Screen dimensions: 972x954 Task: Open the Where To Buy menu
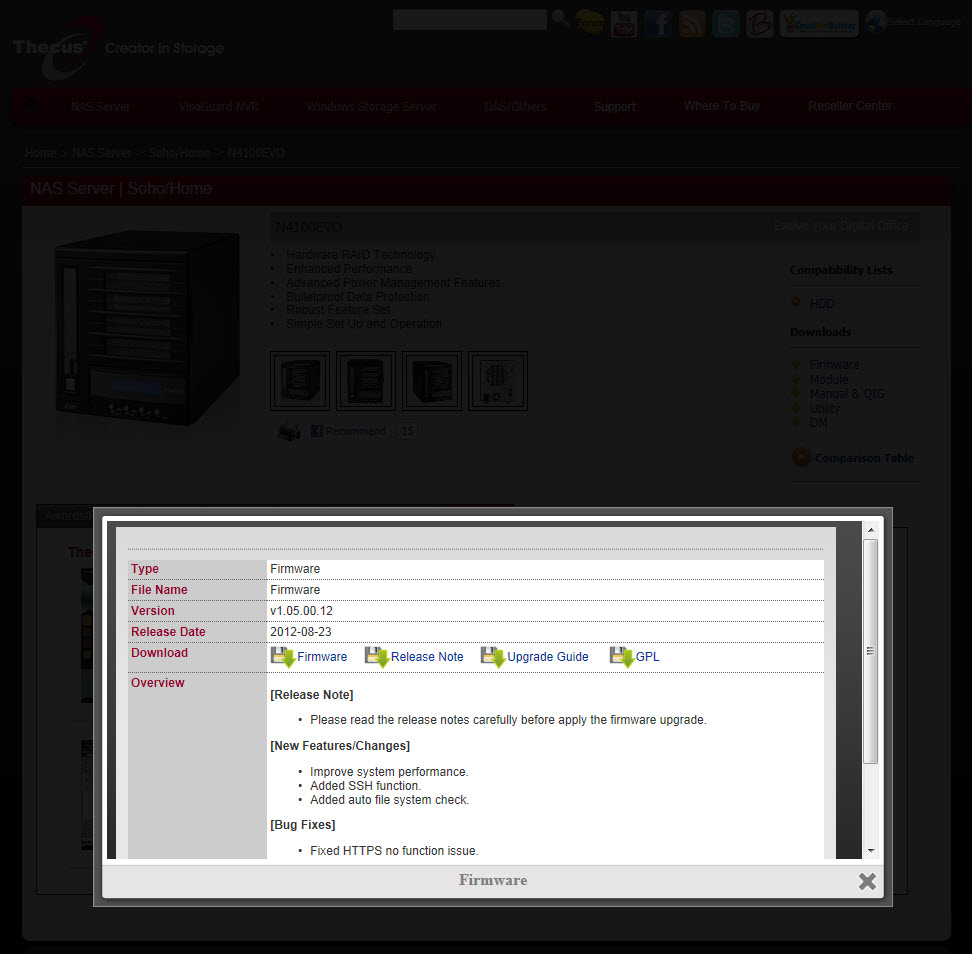722,106
